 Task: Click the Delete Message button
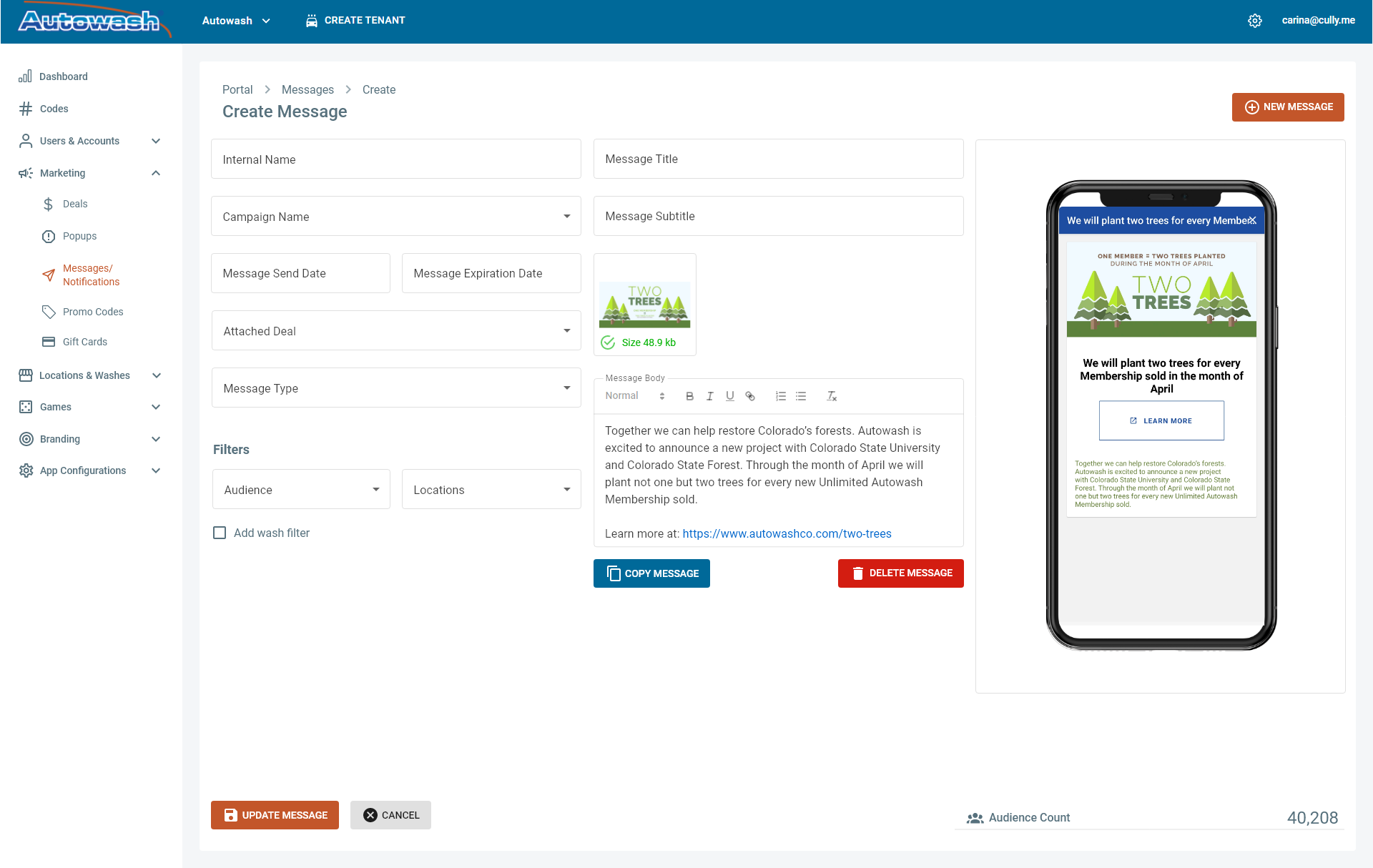click(x=901, y=573)
